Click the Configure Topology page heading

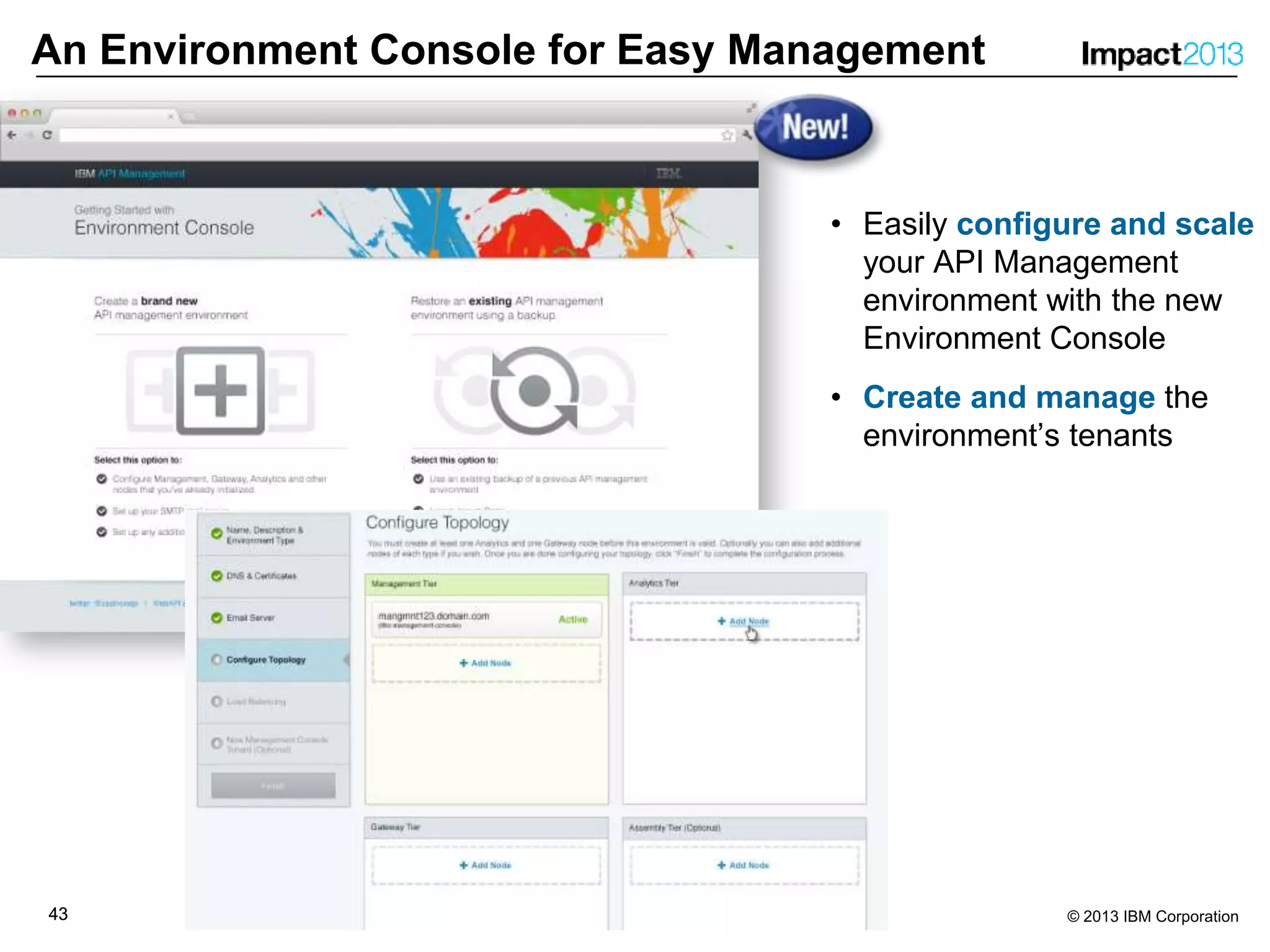(437, 523)
